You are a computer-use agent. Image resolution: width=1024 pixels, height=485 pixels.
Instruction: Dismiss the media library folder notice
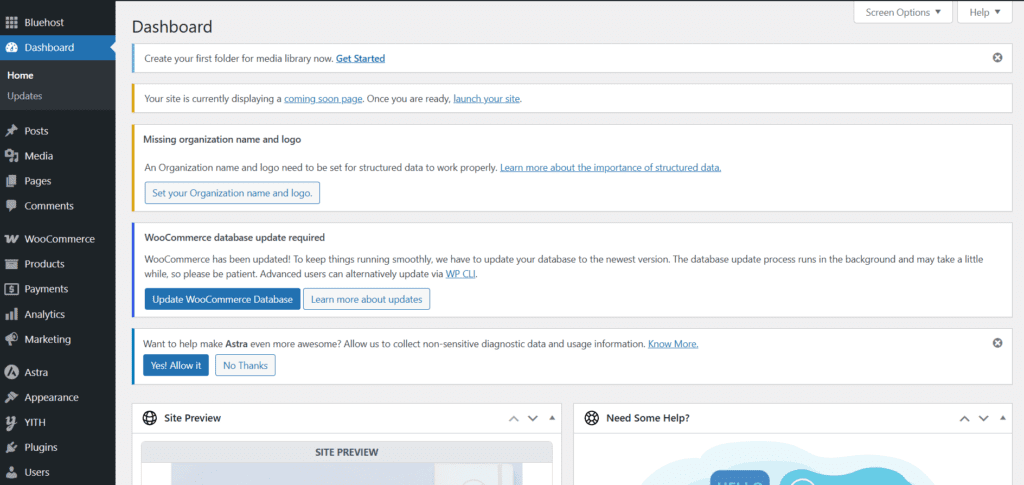pyautogui.click(x=997, y=57)
